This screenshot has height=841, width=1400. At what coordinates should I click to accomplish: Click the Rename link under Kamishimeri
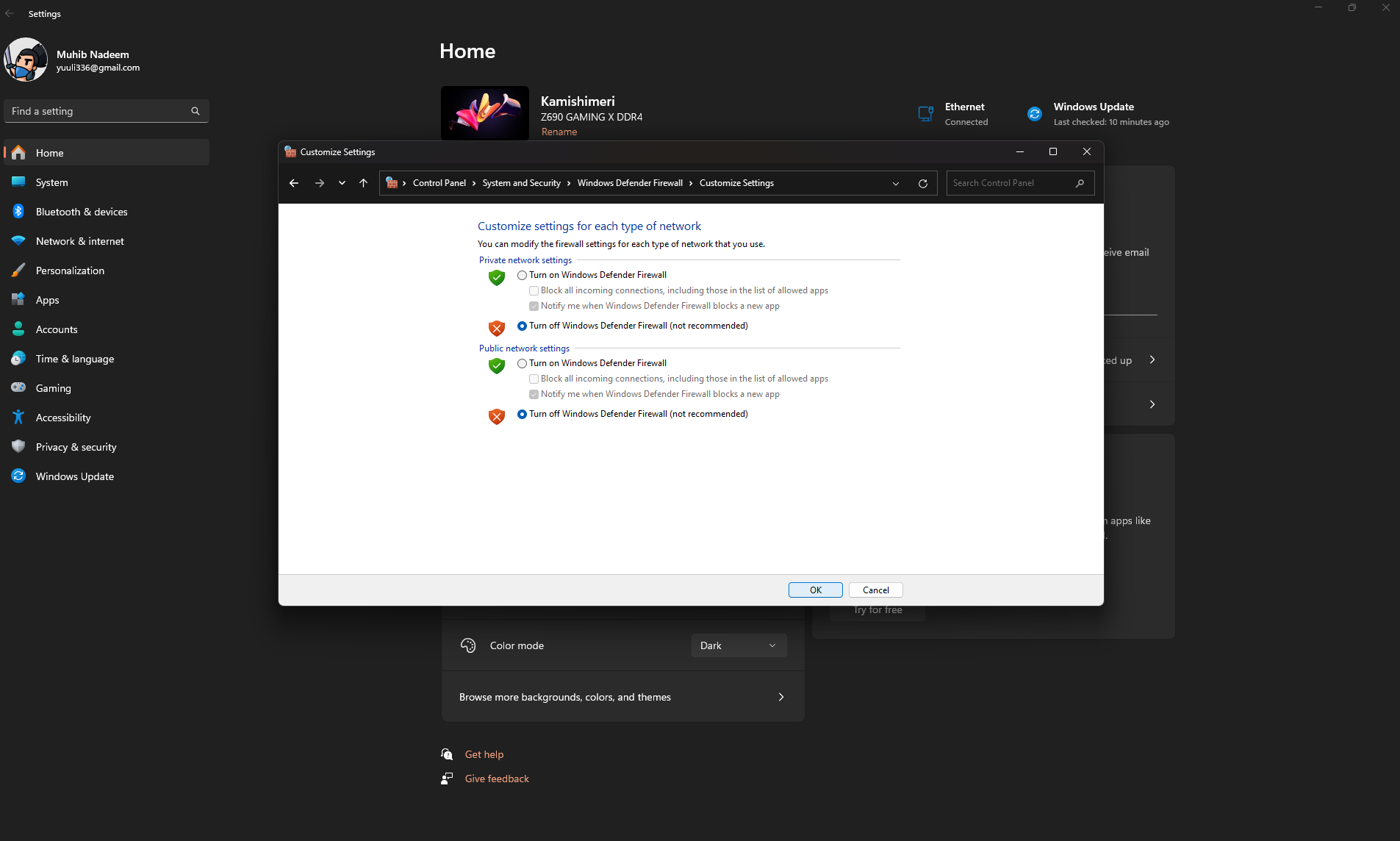[559, 132]
